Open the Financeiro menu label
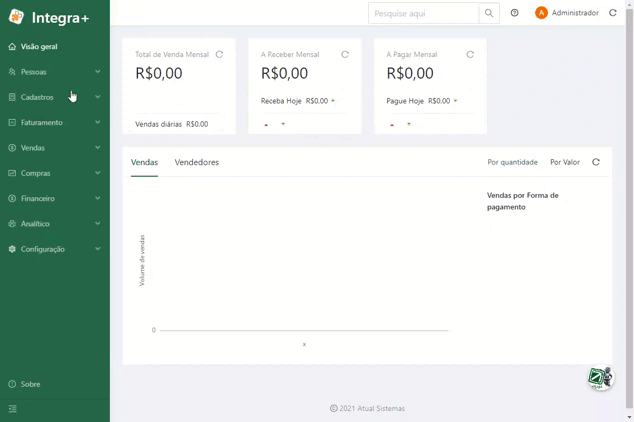 [x=38, y=198]
